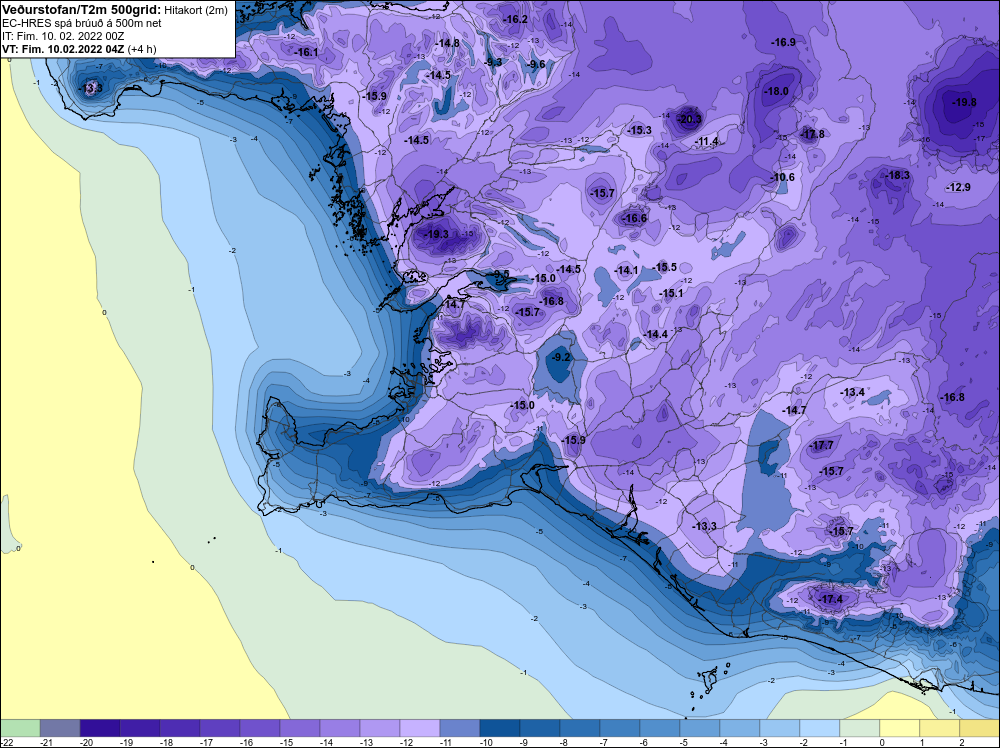1000x748 pixels.
Task: Pick the legend swatch labeled -3
Action: click(x=780, y=728)
